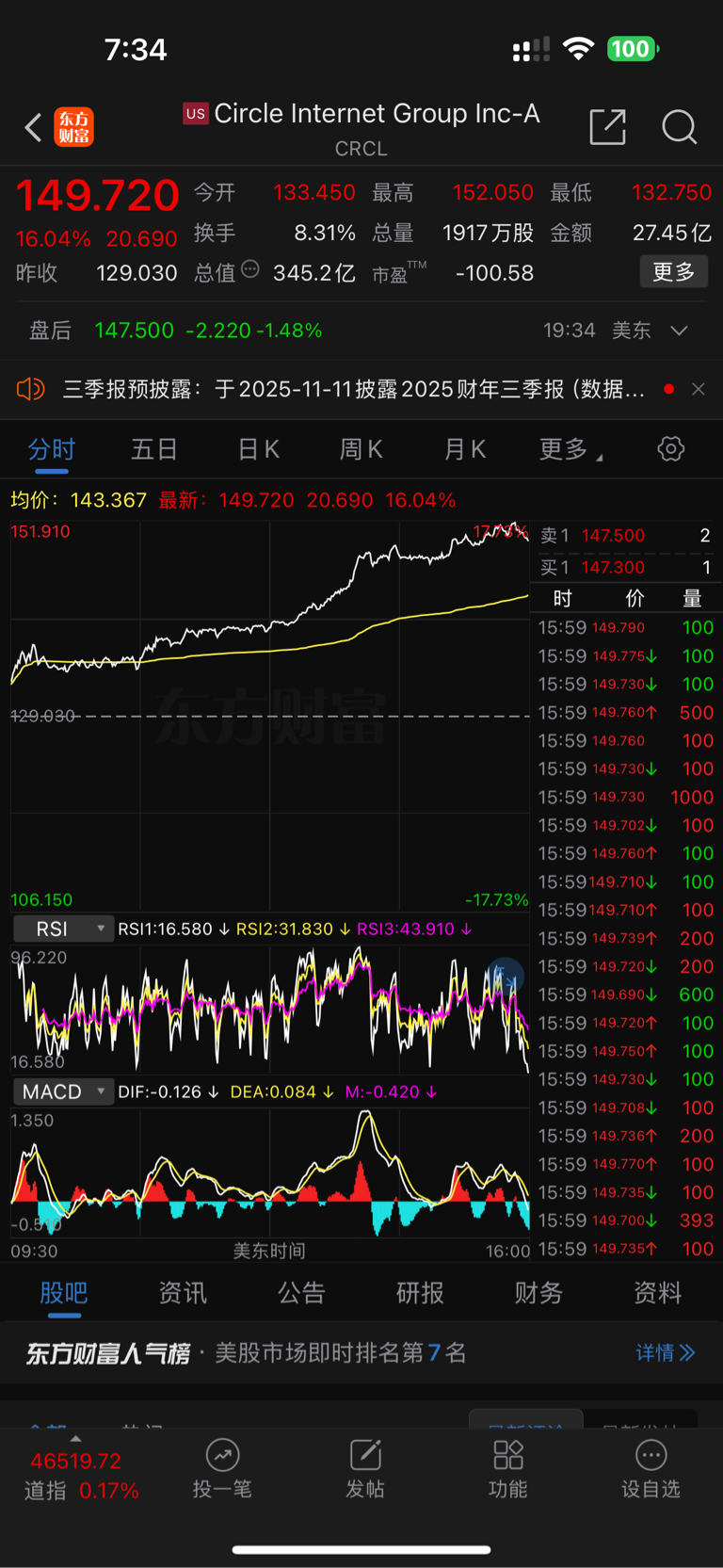This screenshot has height=1568, width=723.
Task: Open the 更多 chart period dropdown
Action: (570, 449)
